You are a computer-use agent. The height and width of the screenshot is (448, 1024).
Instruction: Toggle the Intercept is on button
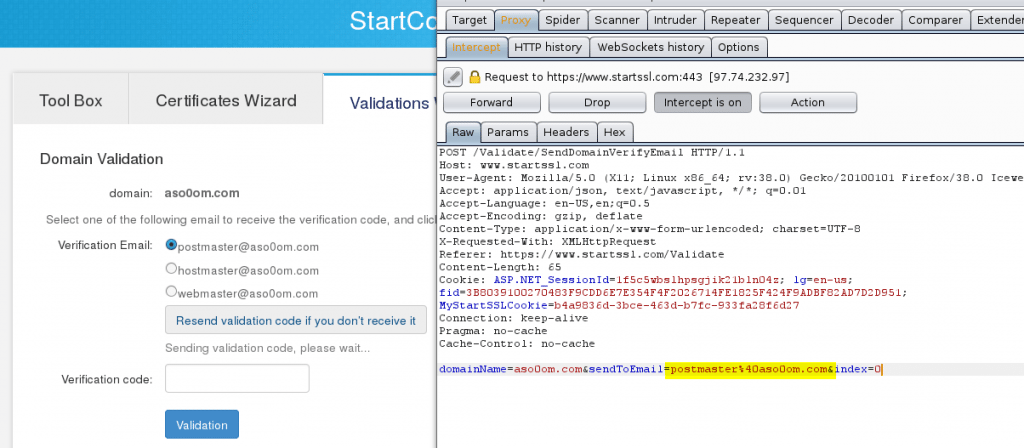tap(703, 103)
